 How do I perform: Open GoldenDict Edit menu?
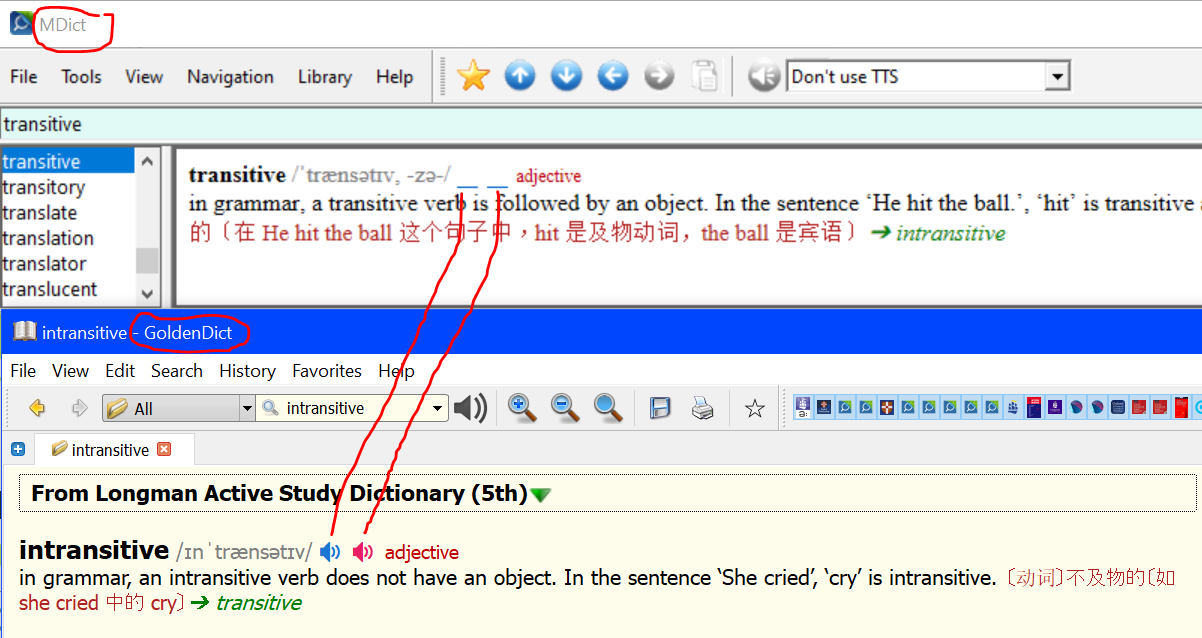coord(120,371)
